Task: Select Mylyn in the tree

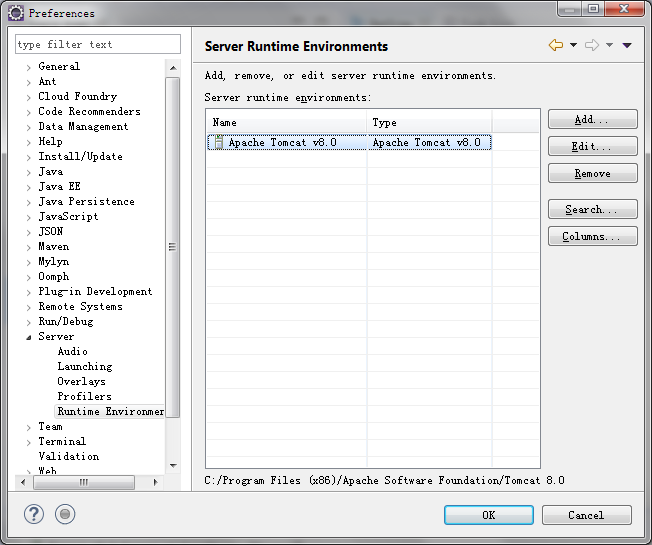Action: 54,261
